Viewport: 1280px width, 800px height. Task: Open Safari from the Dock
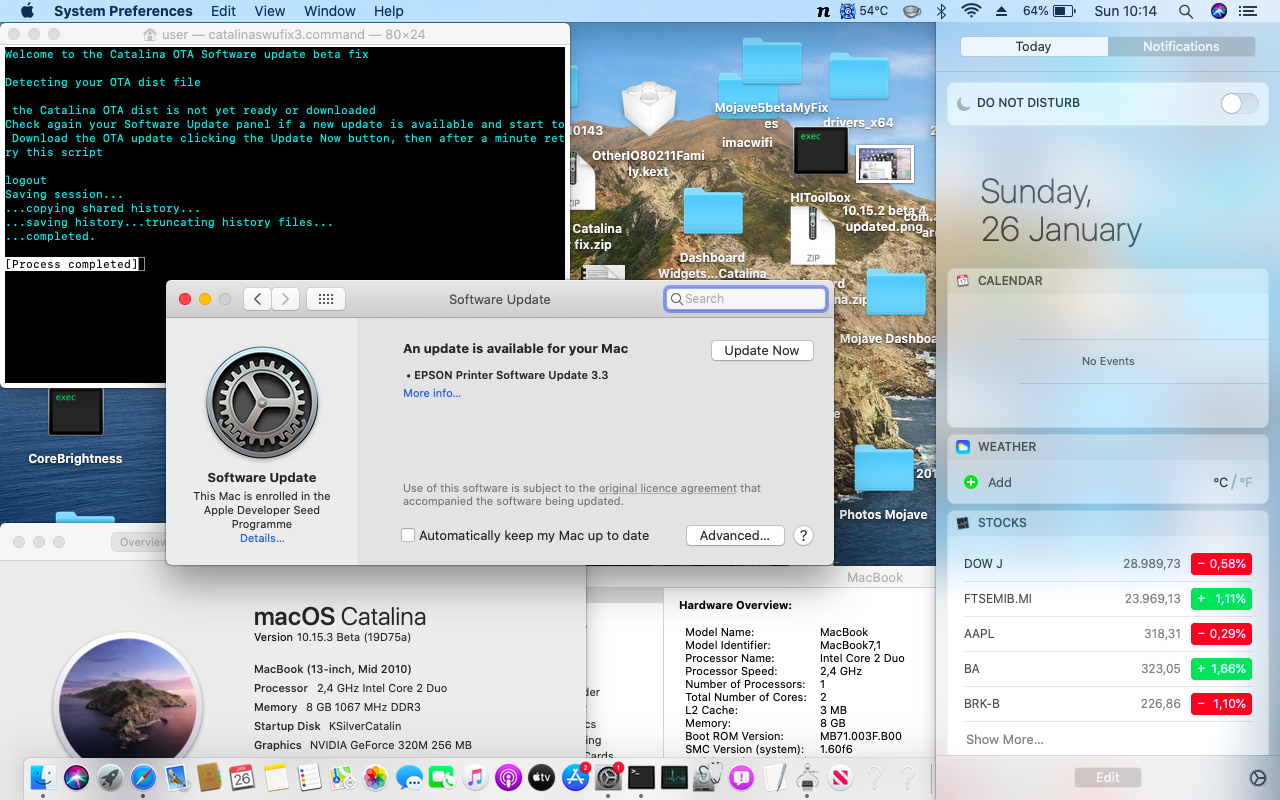(x=143, y=777)
